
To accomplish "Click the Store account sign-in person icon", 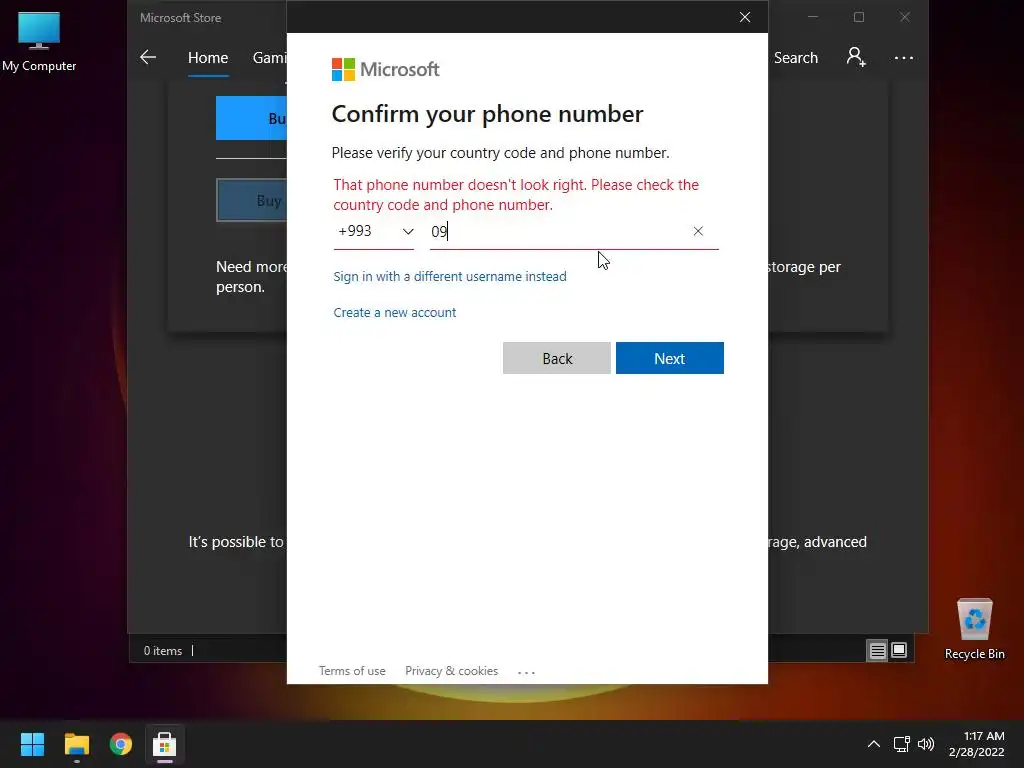I will click(856, 57).
